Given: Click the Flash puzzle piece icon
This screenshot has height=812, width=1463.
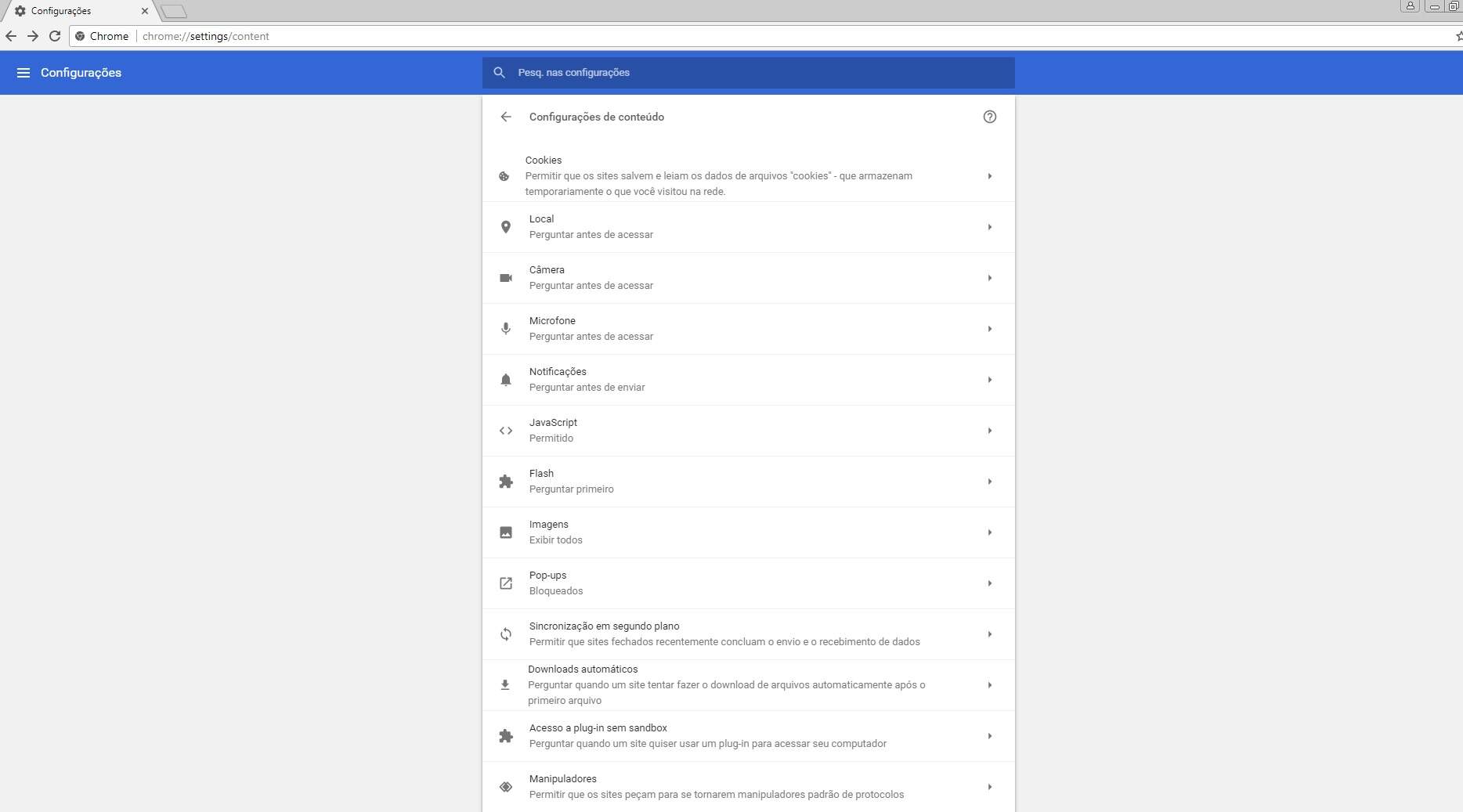Looking at the screenshot, I should 506,482.
